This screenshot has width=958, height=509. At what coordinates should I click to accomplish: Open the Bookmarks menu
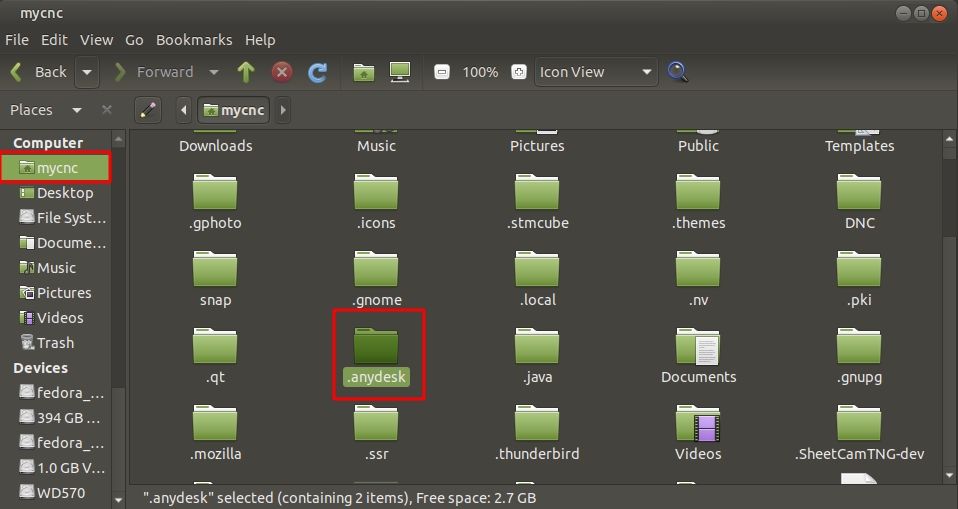194,40
